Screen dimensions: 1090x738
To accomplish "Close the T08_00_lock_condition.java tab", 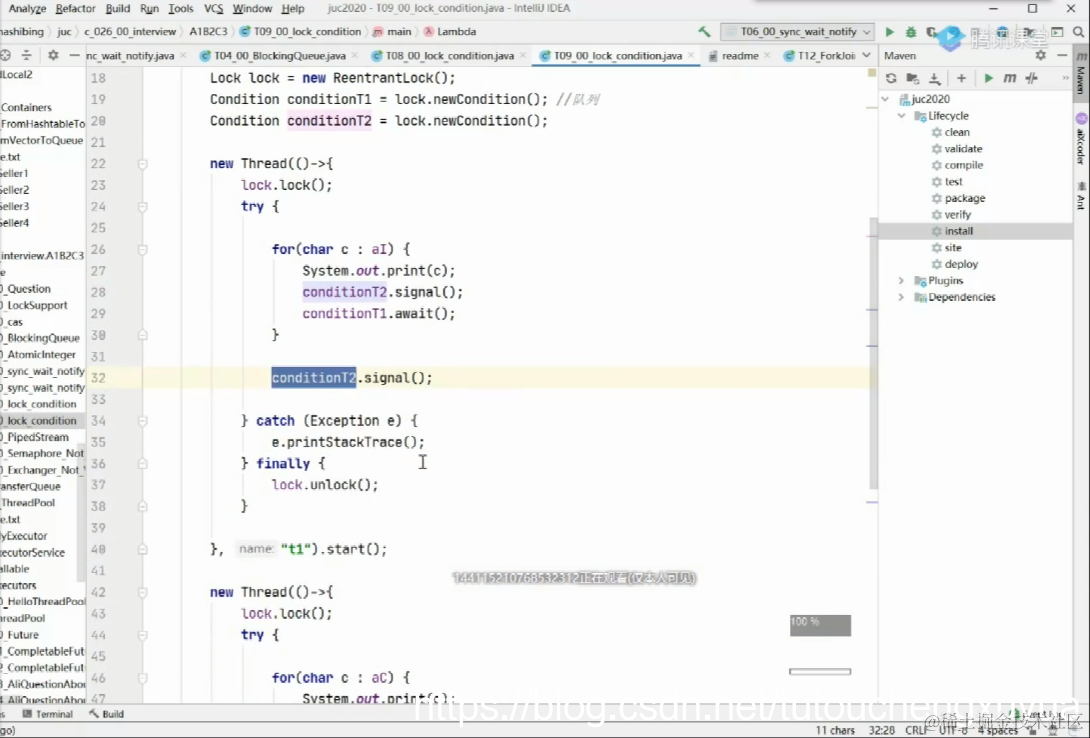I will (x=523, y=55).
